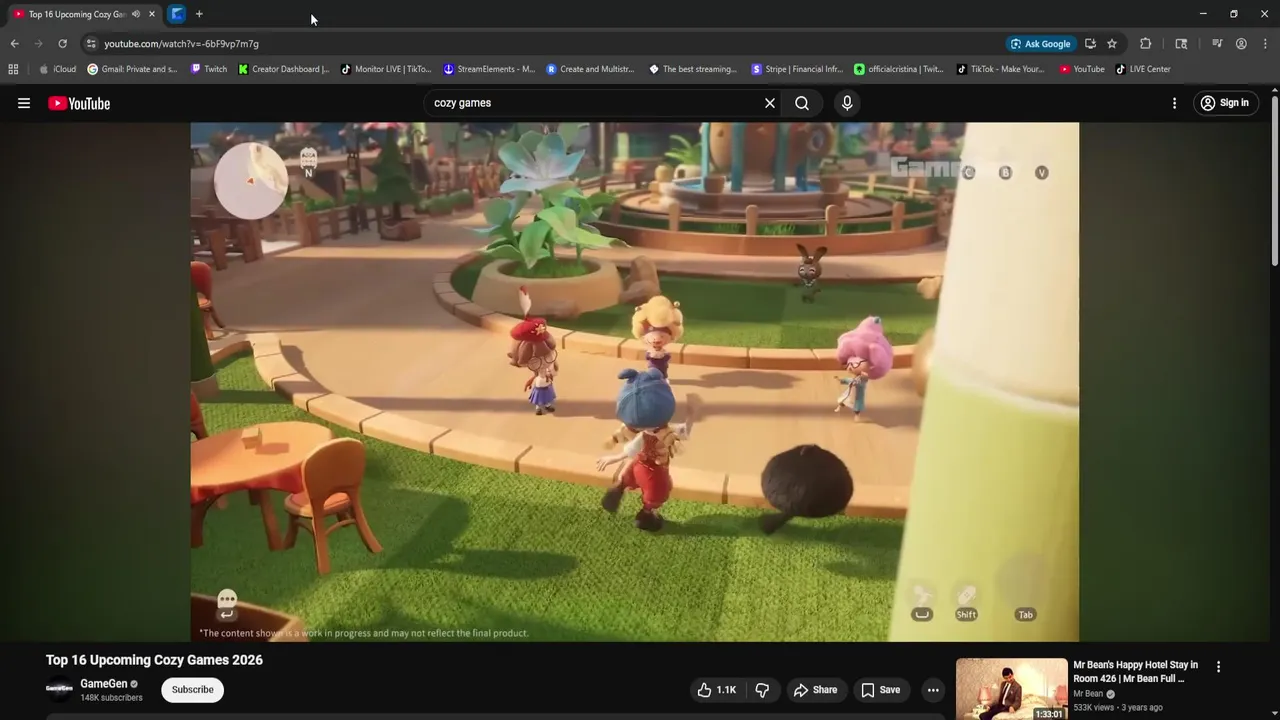This screenshot has width=1280, height=720.
Task: Focus the address bar URL
Action: [x=181, y=44]
